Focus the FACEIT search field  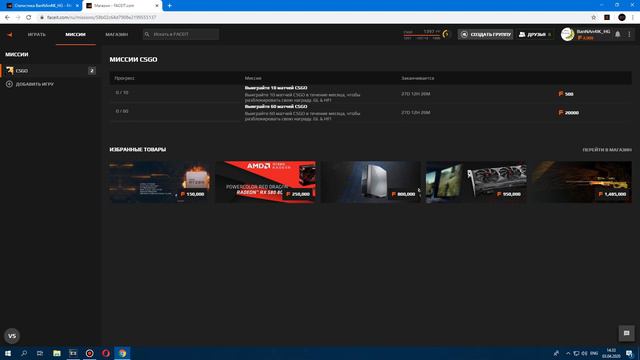[181, 35]
